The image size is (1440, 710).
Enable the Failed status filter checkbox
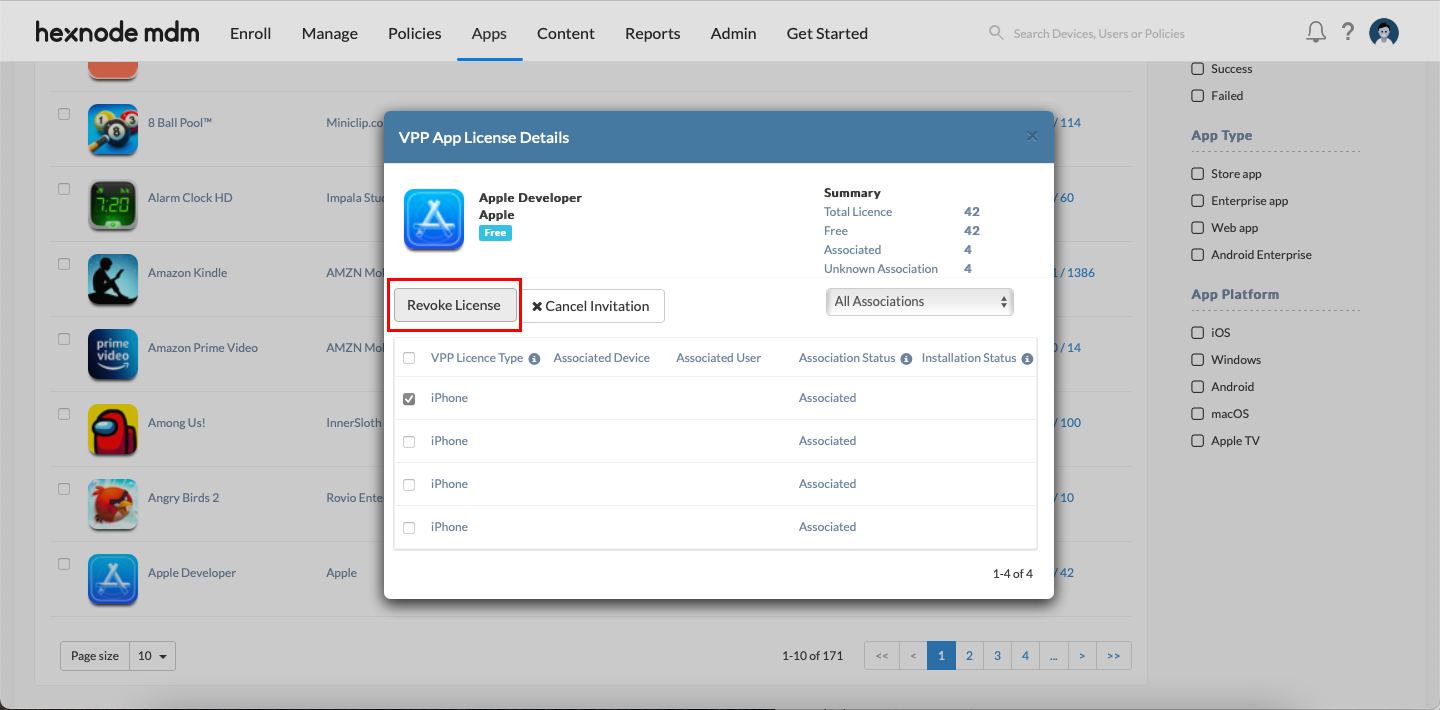1198,96
